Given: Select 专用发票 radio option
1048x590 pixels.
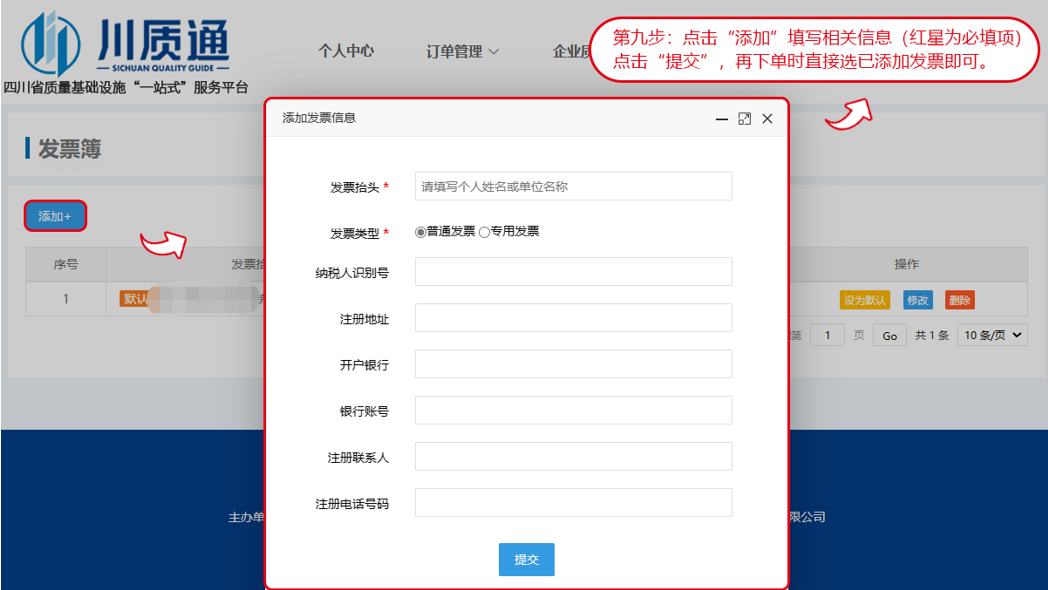Looking at the screenshot, I should coord(485,232).
